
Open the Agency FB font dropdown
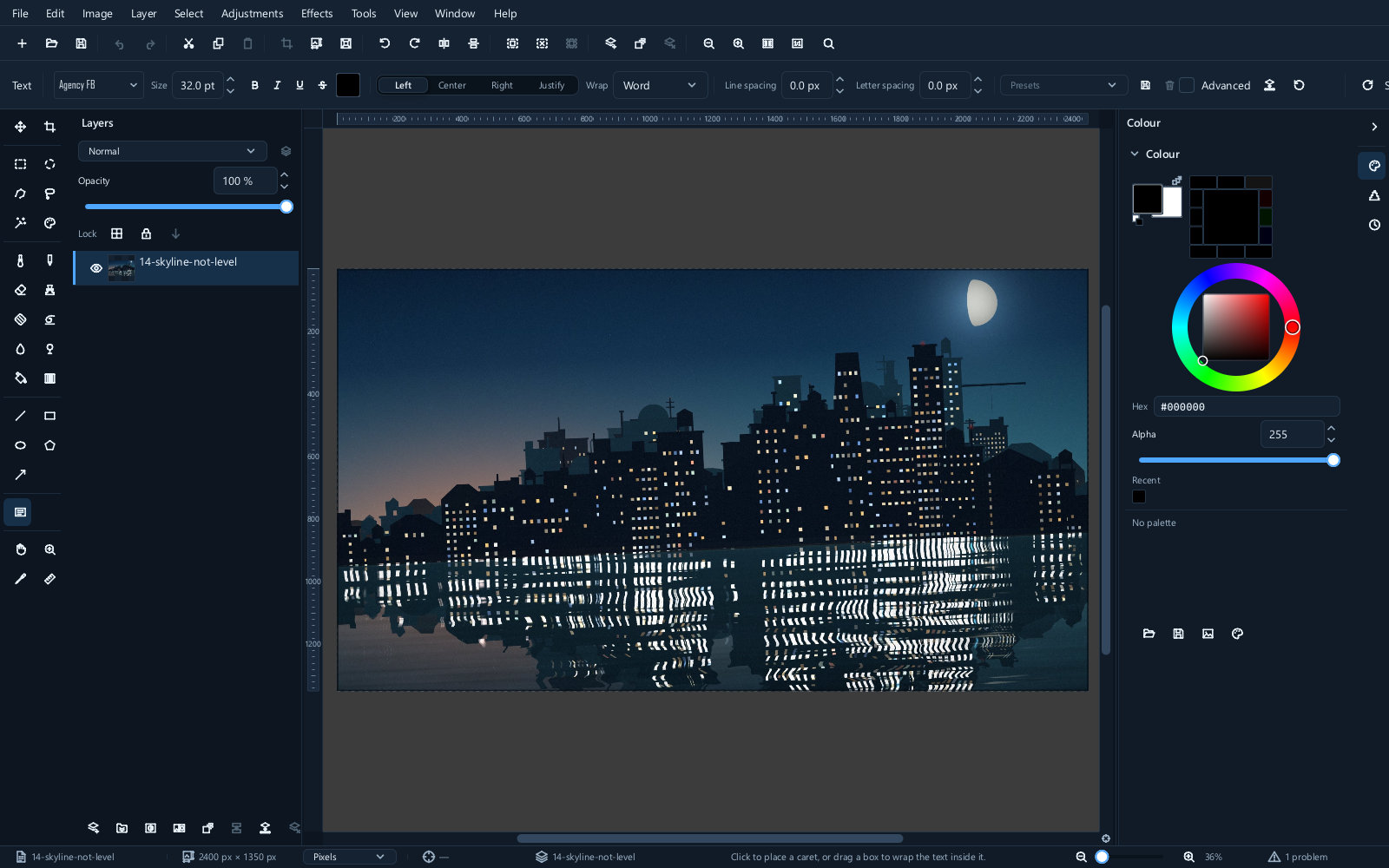point(98,85)
